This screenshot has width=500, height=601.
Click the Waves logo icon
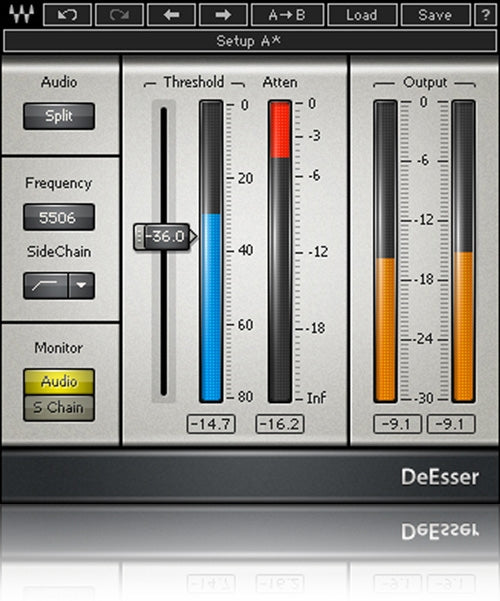(21, 14)
